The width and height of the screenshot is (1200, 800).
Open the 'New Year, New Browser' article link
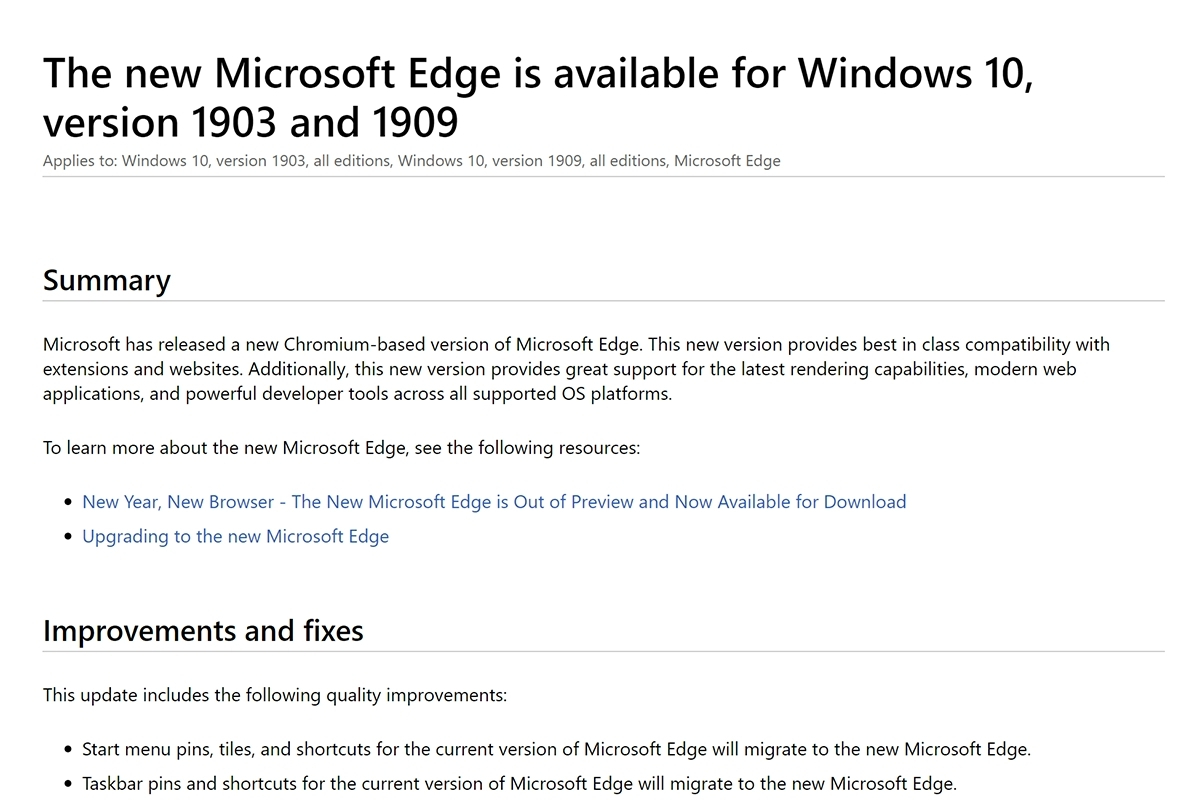(x=494, y=502)
